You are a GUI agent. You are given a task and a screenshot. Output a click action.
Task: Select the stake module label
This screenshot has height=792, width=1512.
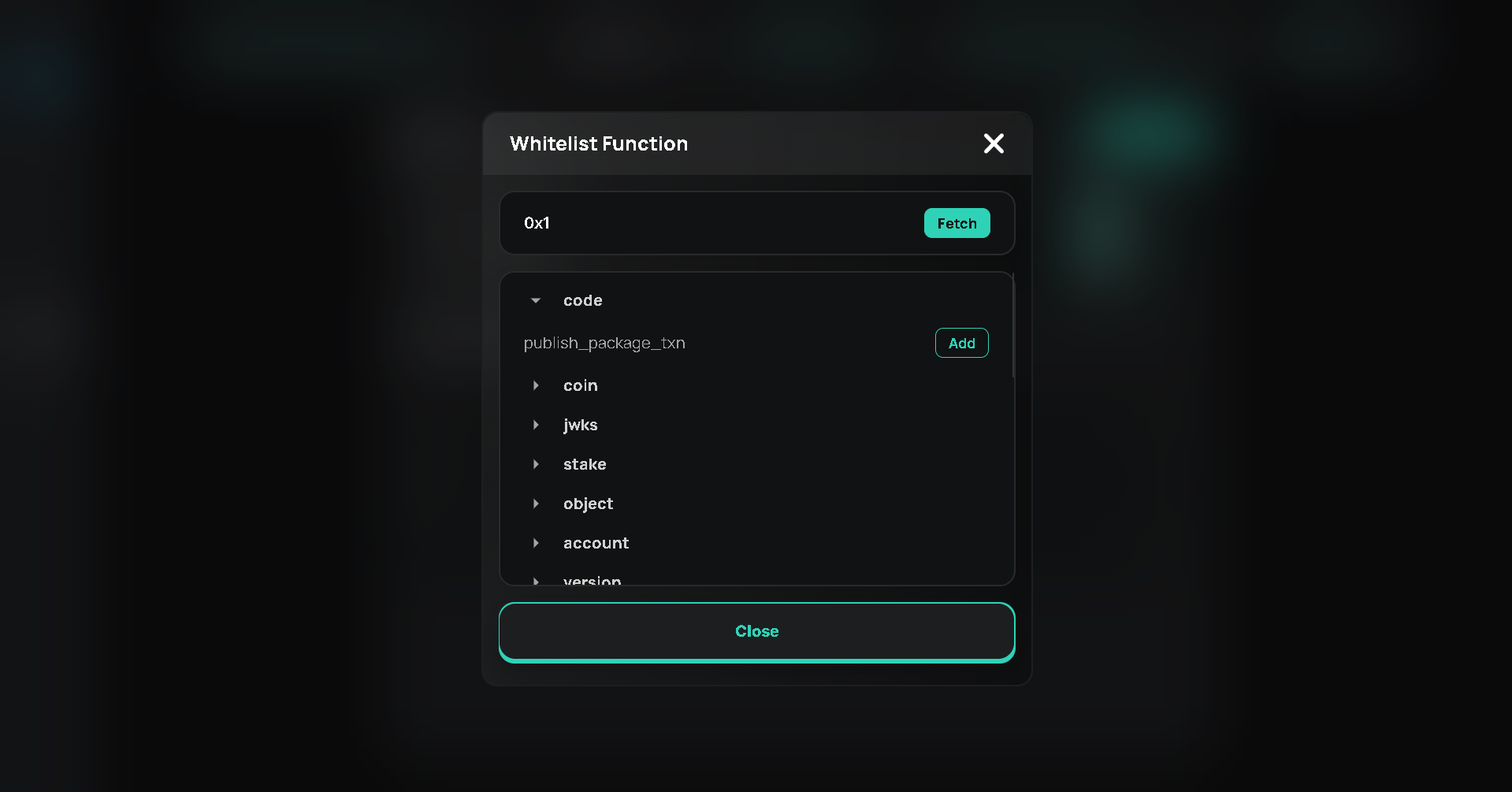585,464
